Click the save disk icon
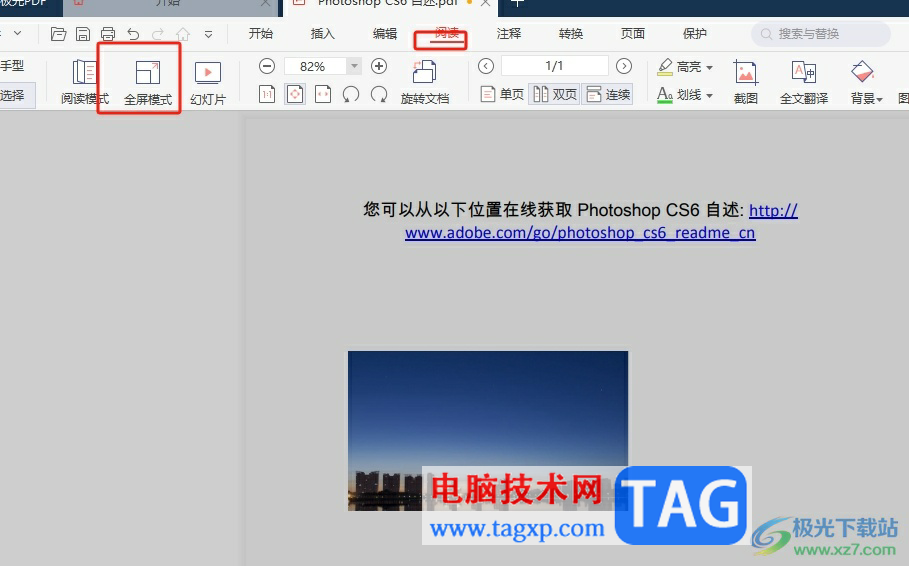This screenshot has width=909, height=566. [83, 34]
